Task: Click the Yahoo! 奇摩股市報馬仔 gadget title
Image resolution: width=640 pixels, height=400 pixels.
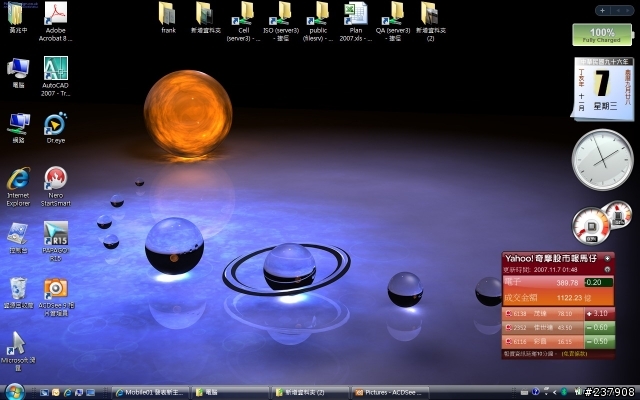Action: click(551, 258)
